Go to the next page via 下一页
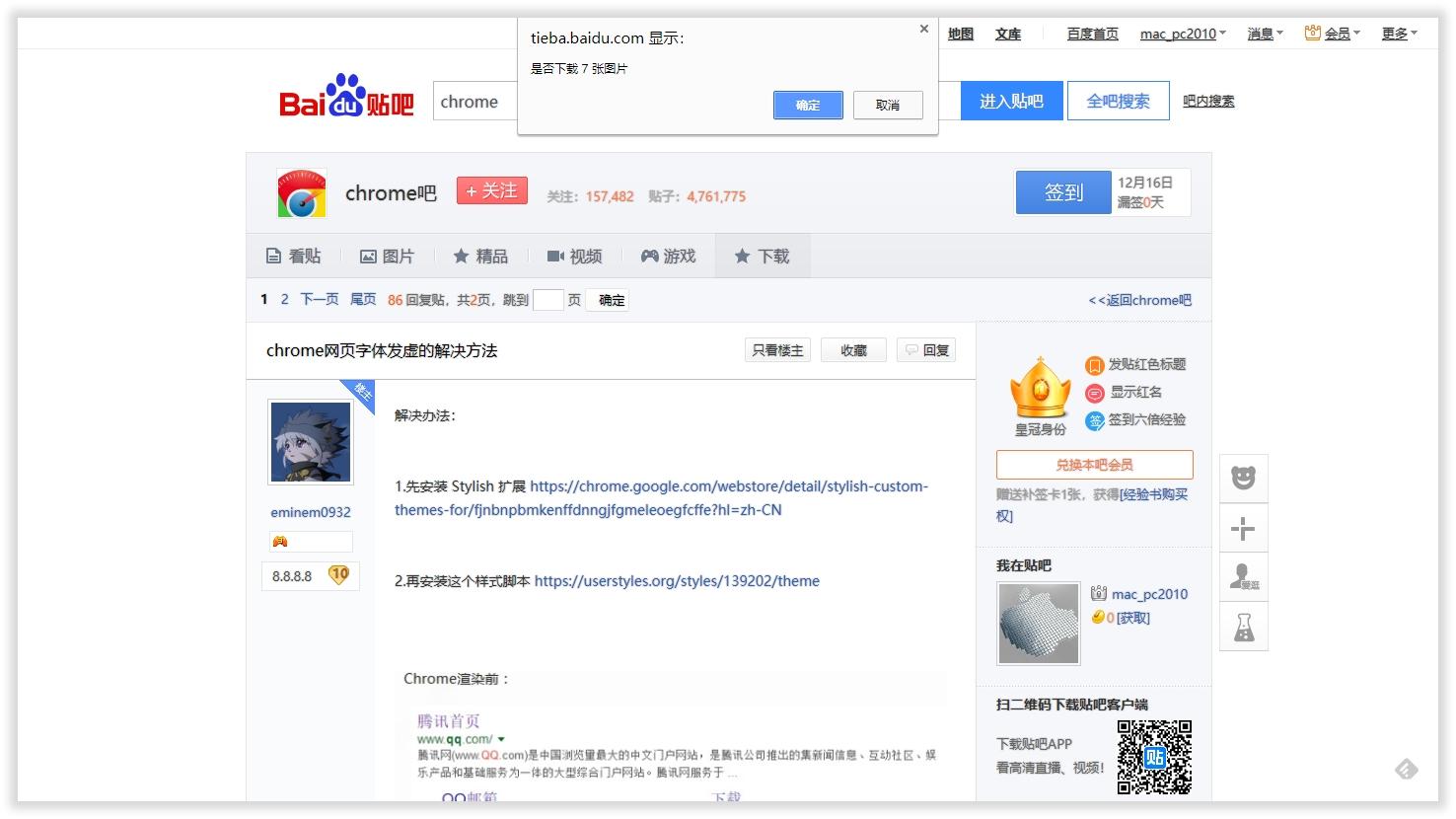This screenshot has height=819, width=1456. [x=320, y=299]
